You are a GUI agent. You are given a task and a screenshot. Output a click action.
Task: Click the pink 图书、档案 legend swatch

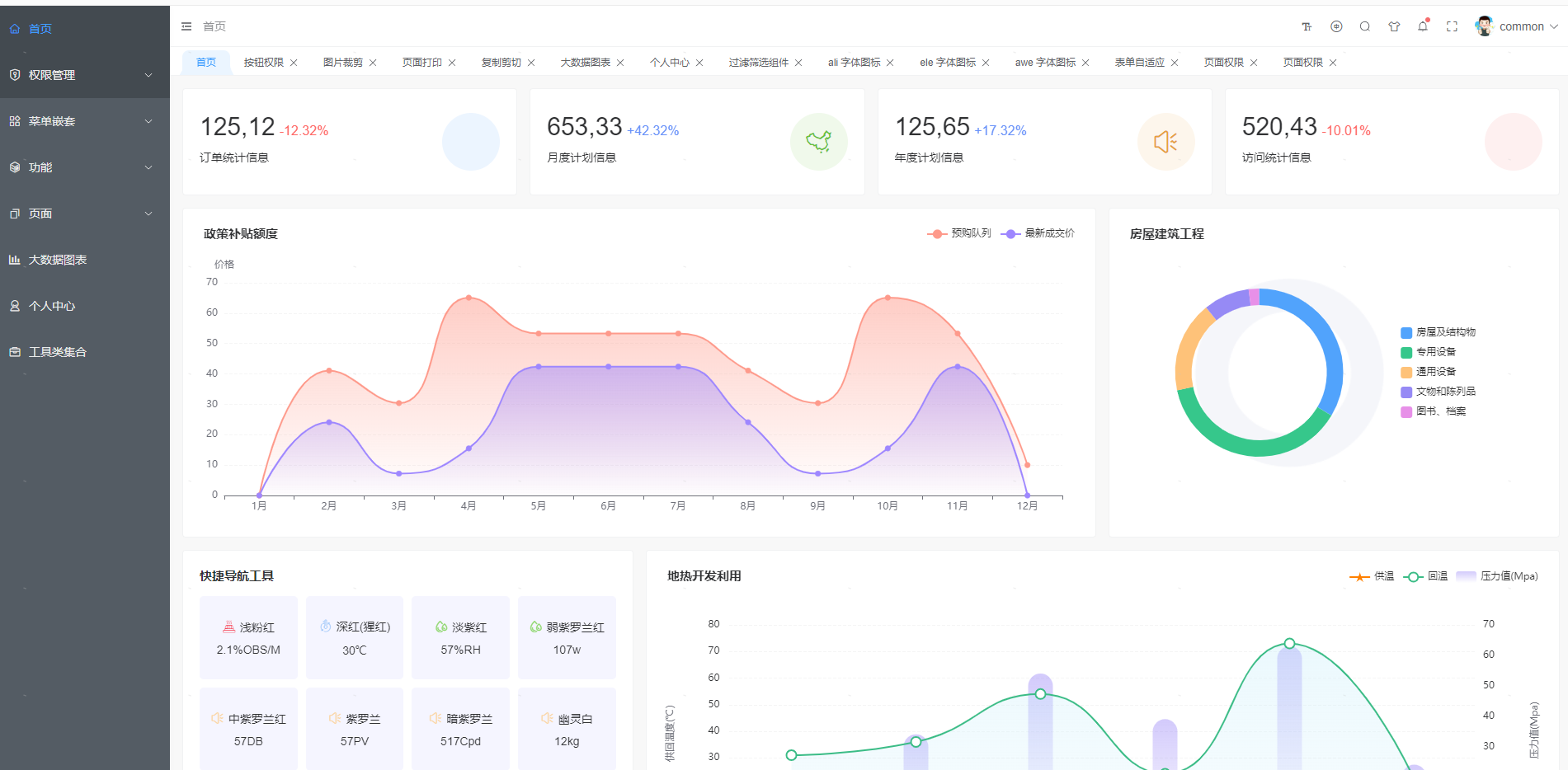(x=1406, y=411)
